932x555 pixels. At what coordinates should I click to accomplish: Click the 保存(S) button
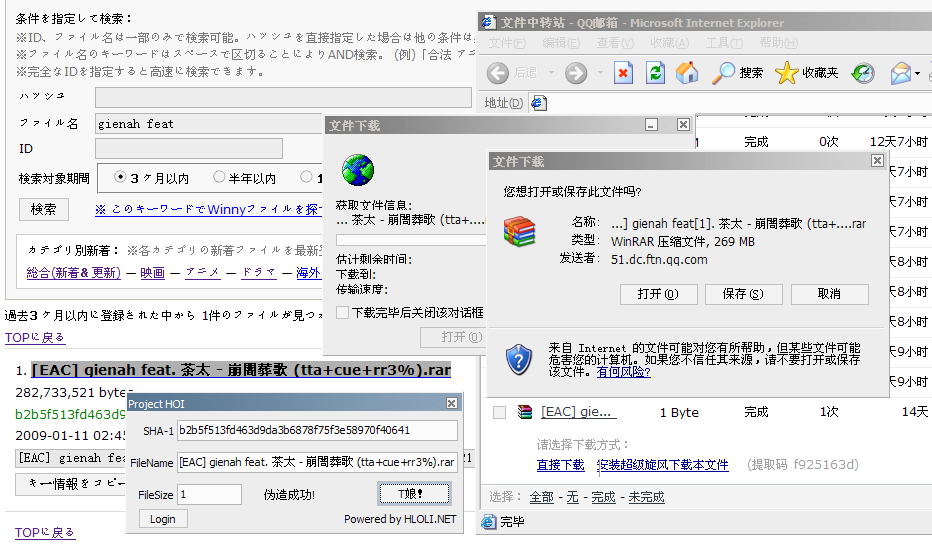coord(744,294)
